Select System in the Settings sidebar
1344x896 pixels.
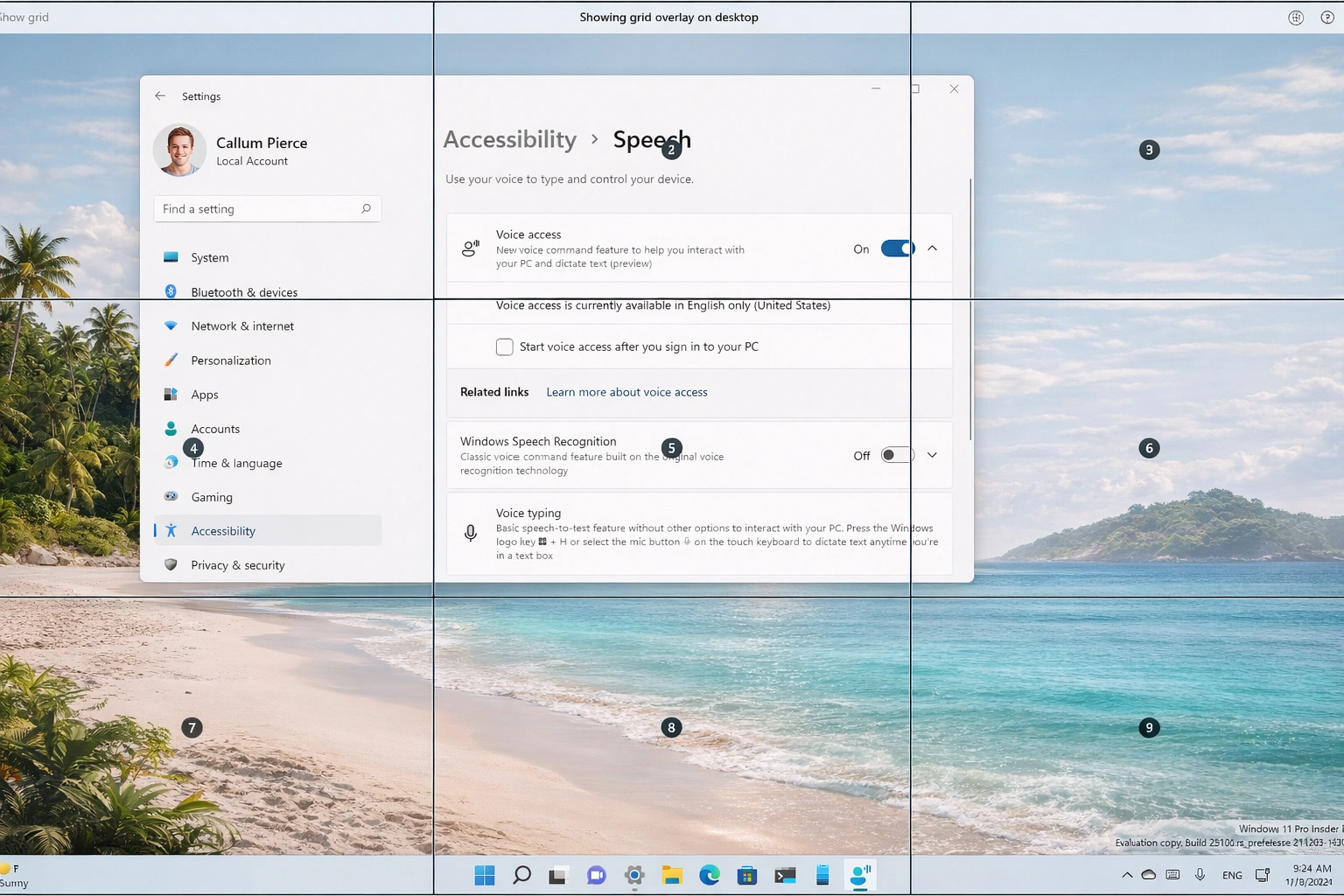point(209,257)
